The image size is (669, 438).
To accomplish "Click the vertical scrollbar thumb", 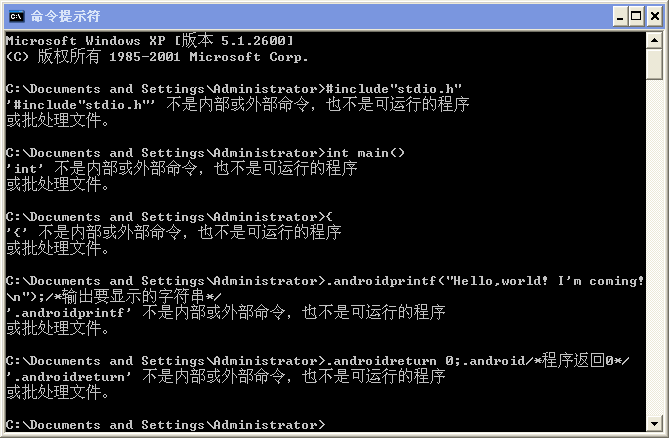I will (654, 64).
